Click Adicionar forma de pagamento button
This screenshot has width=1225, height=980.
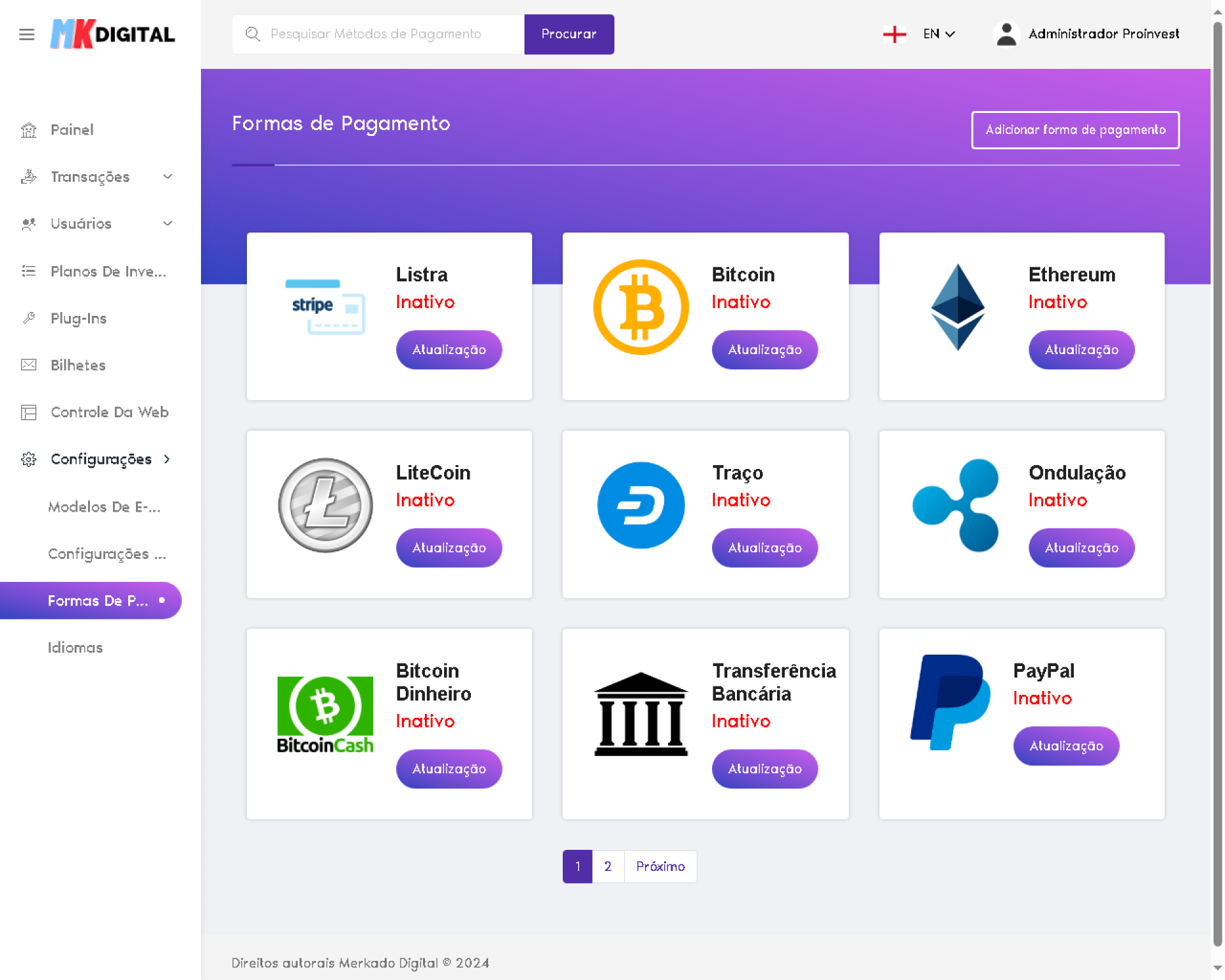[1075, 130]
